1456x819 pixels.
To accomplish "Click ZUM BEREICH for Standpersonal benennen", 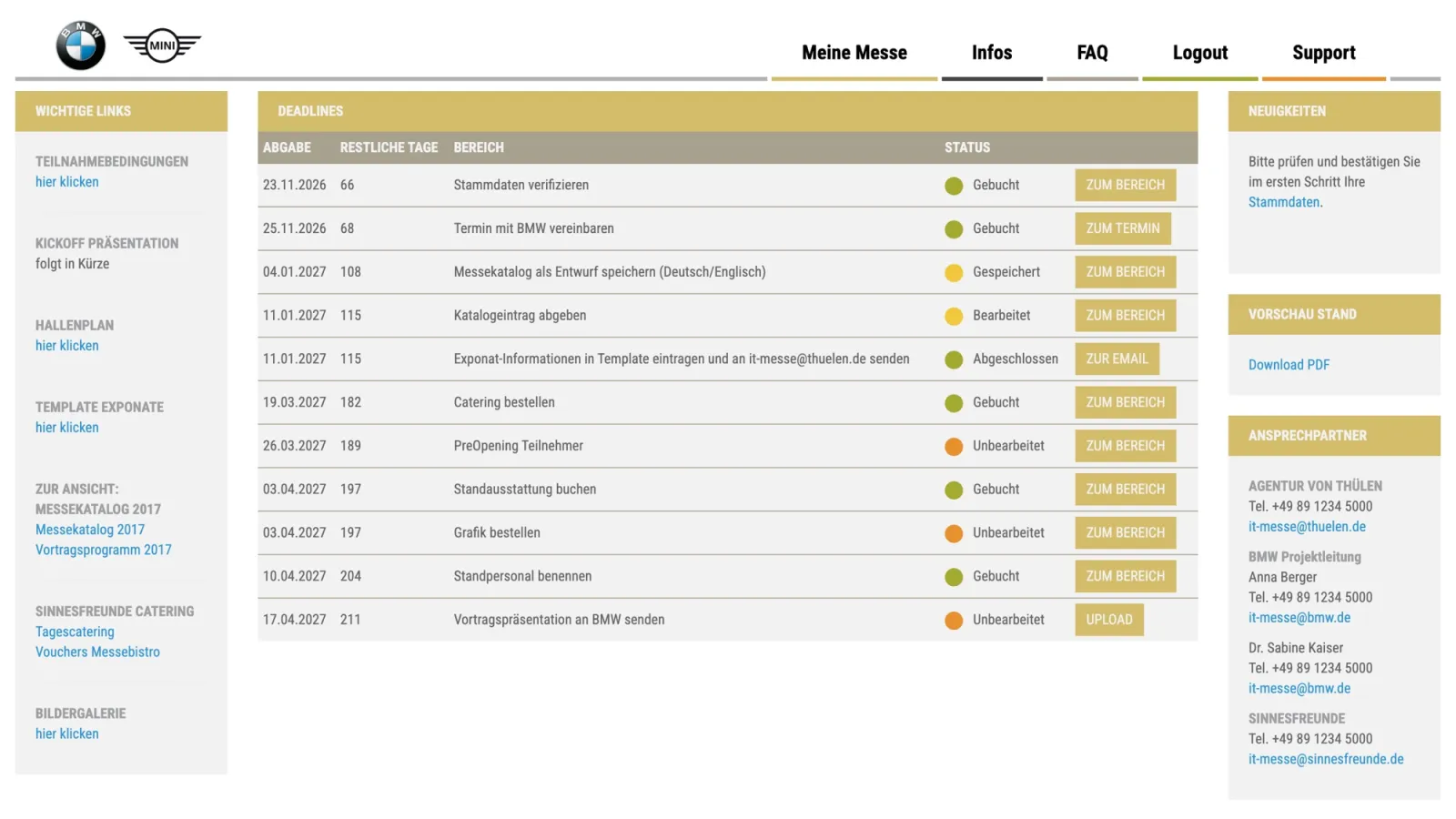I will coord(1125,576).
